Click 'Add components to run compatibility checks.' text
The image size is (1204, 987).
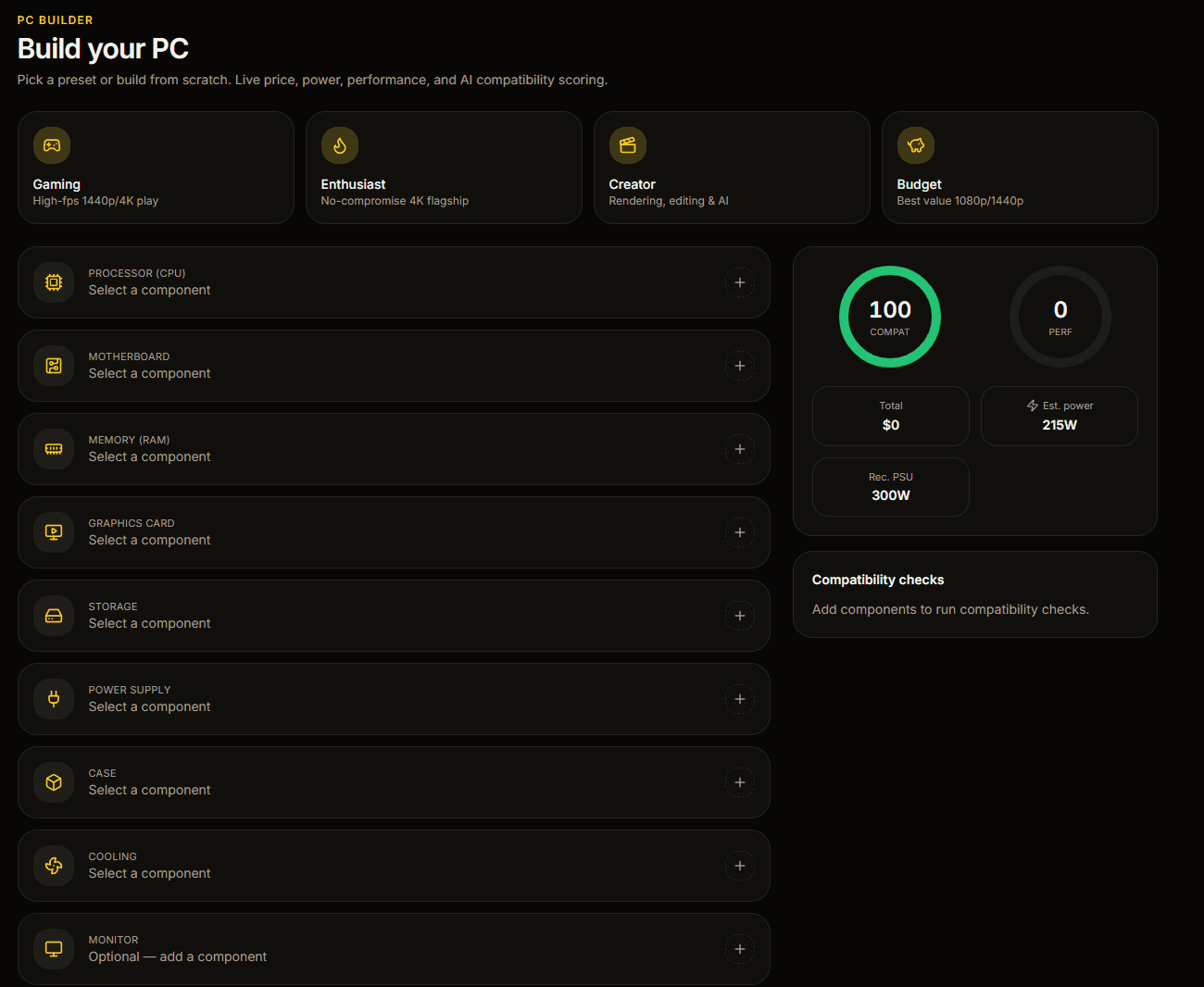tap(950, 609)
